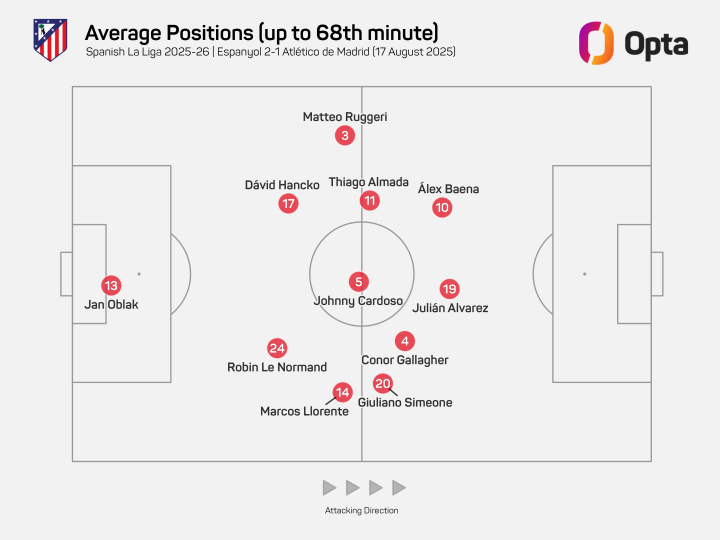This screenshot has height=540, width=720.
Task: Click the Matteo Ruggeri name label
Action: point(345,117)
